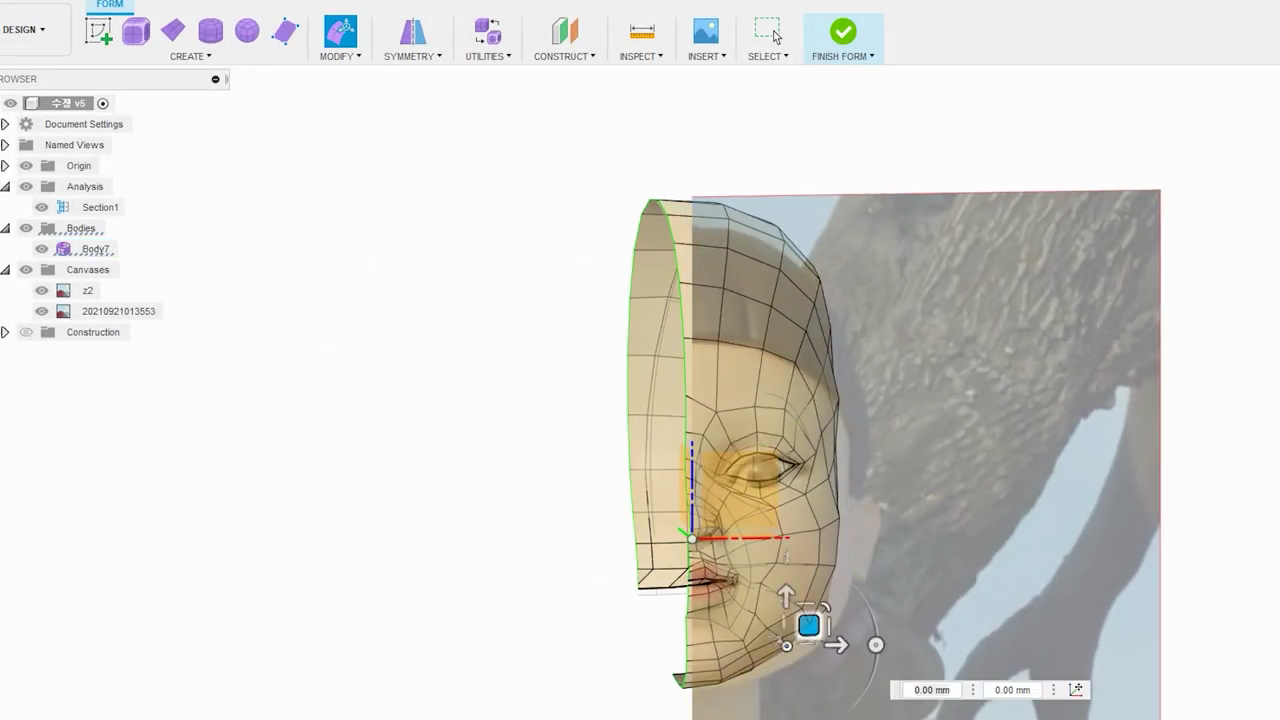This screenshot has width=1280, height=720.
Task: Click the manipulator up arrow handle
Action: tap(786, 596)
